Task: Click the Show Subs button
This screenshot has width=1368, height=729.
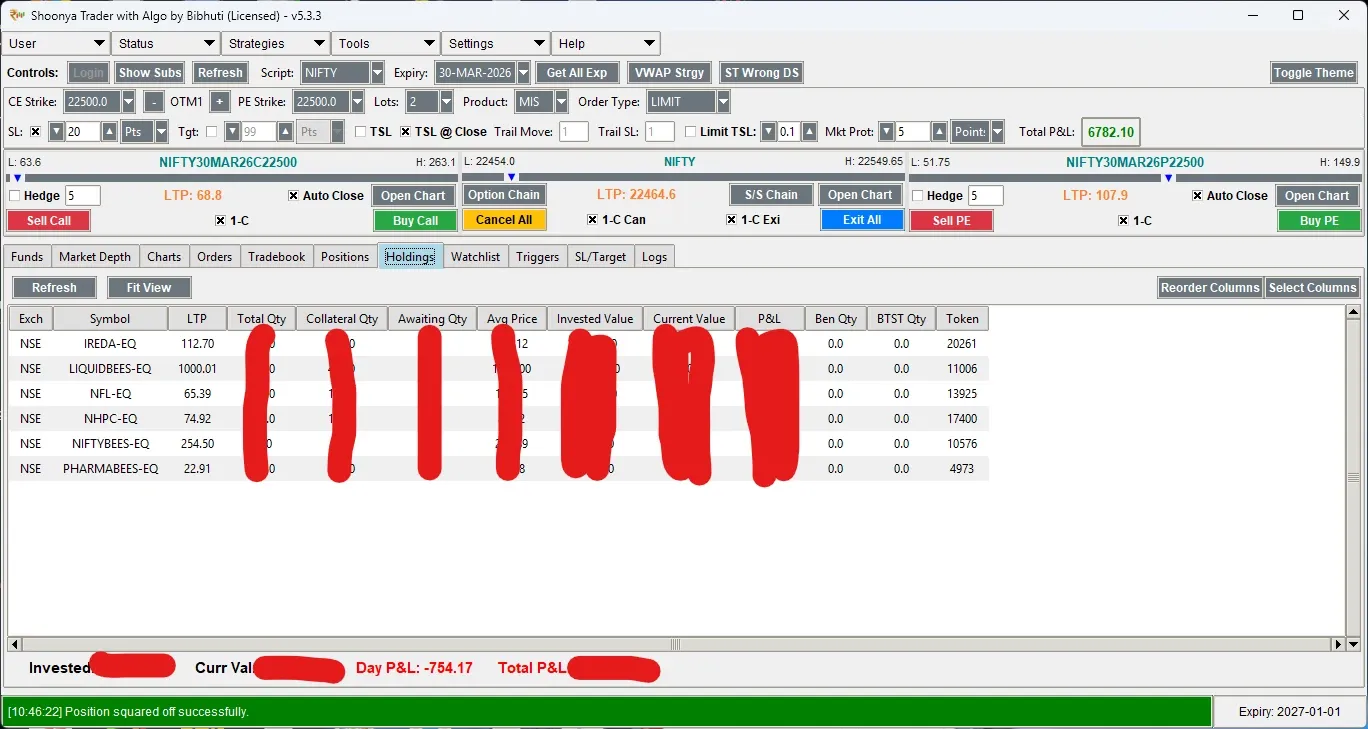Action: [150, 73]
